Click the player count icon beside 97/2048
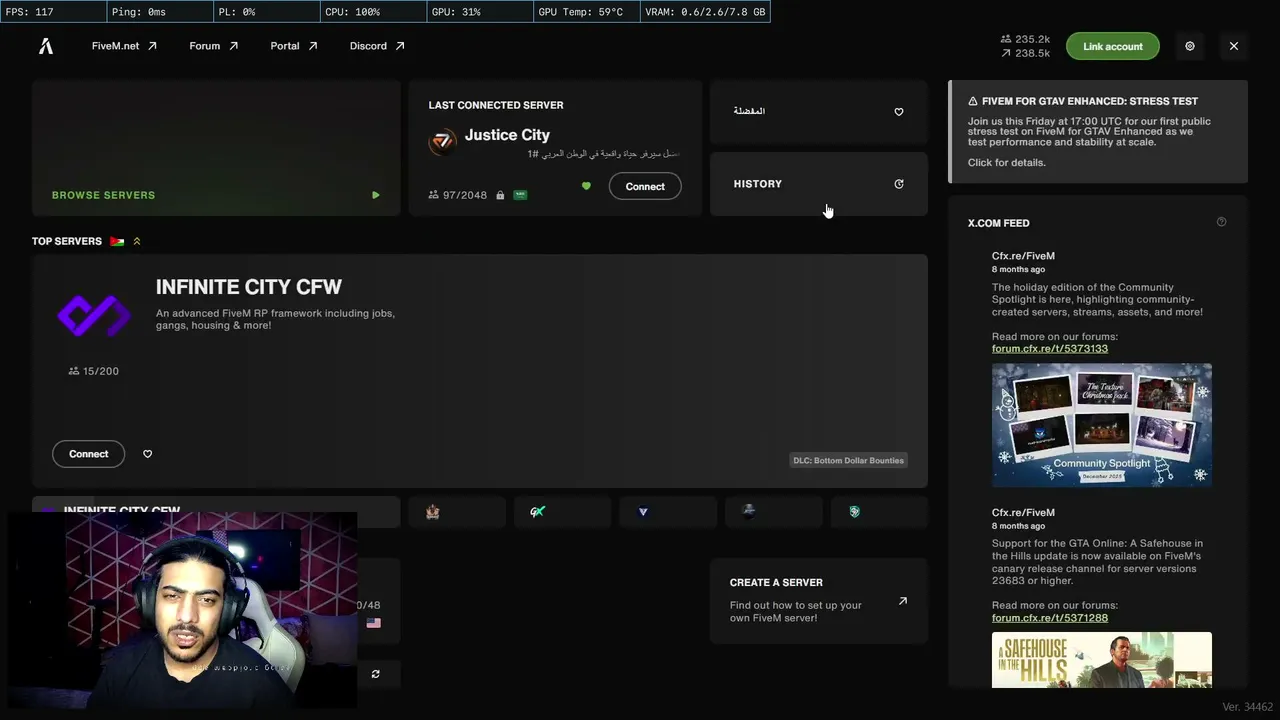 (x=434, y=195)
